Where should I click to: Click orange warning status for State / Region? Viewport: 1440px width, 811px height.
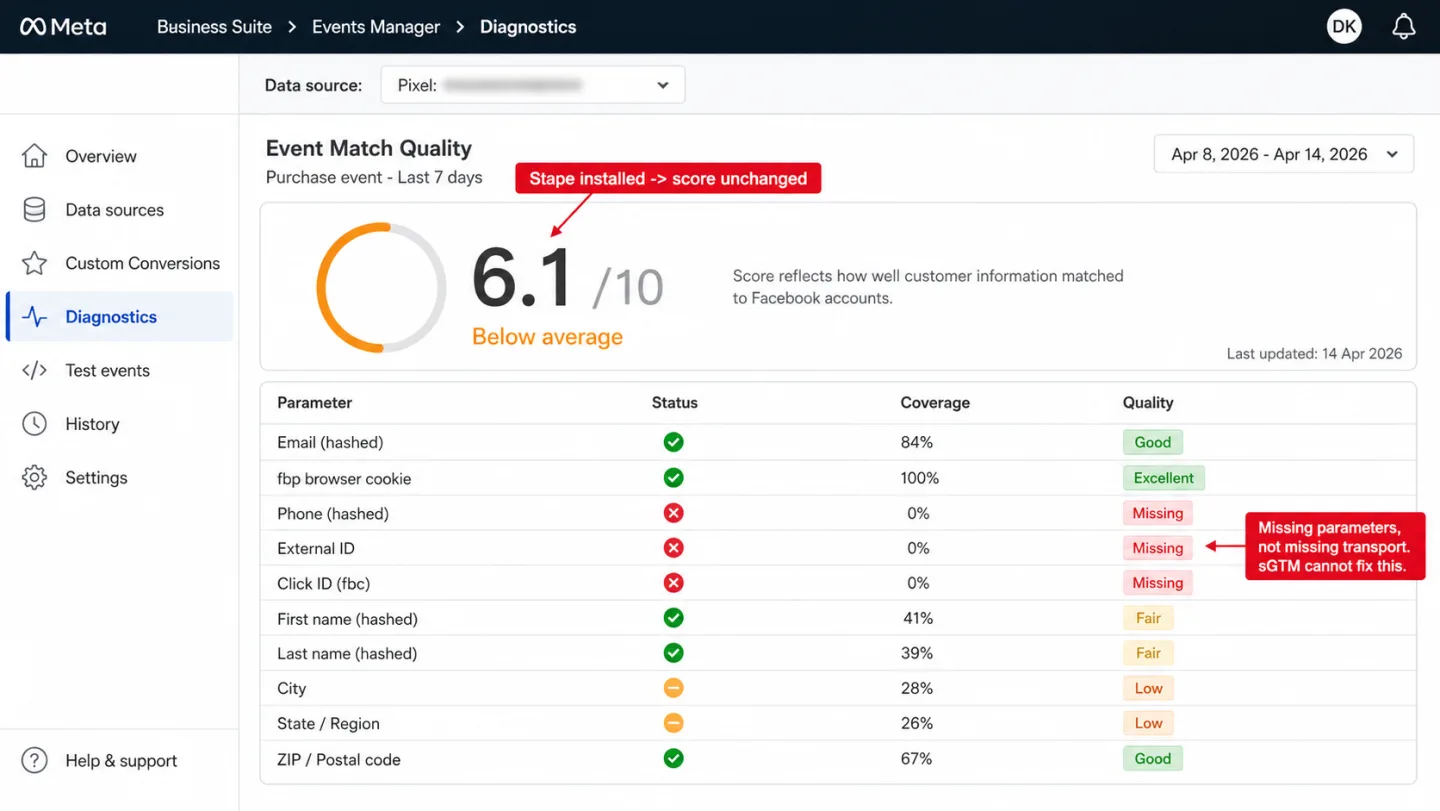tap(674, 723)
